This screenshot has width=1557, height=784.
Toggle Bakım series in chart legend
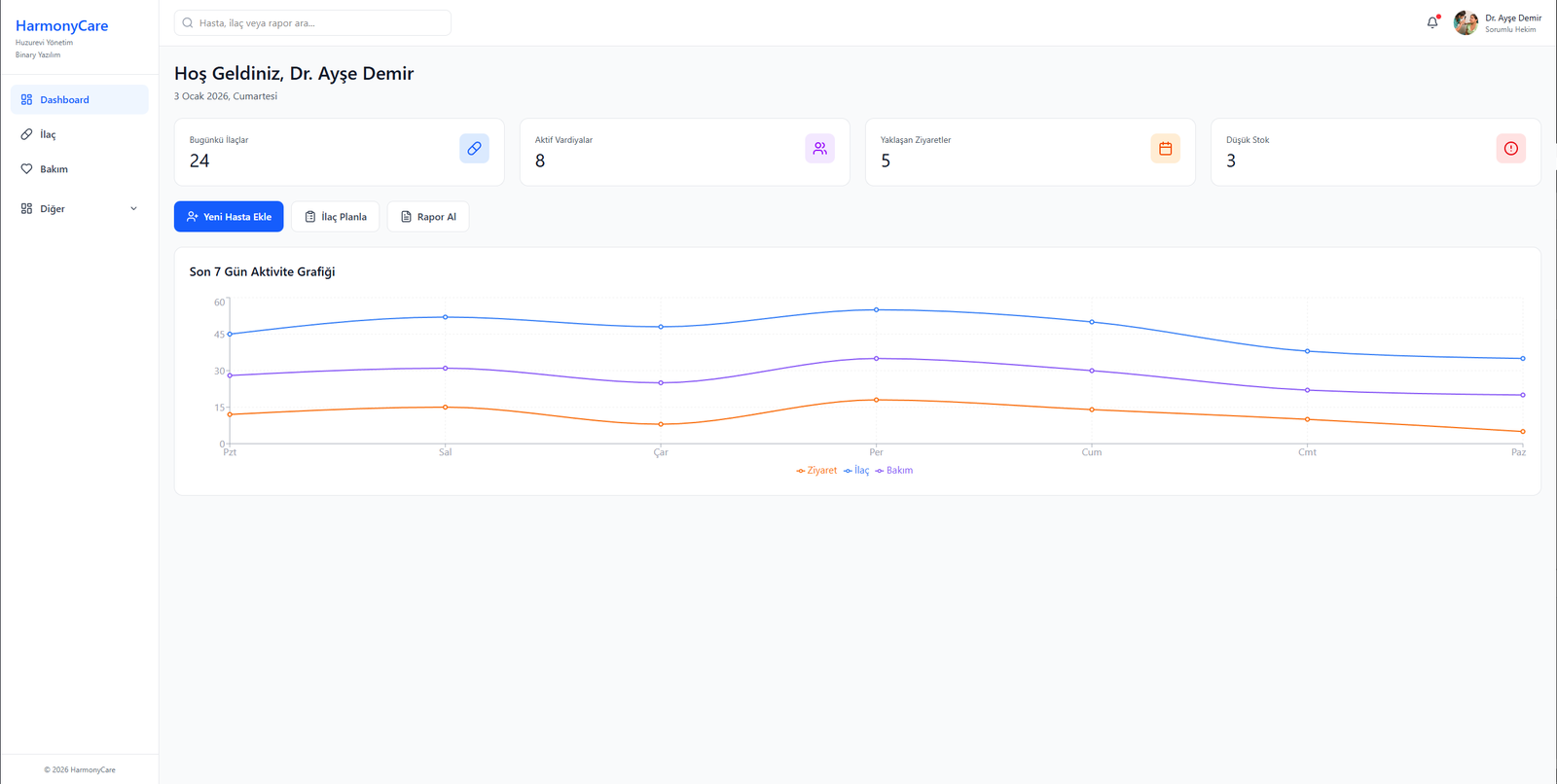point(894,471)
